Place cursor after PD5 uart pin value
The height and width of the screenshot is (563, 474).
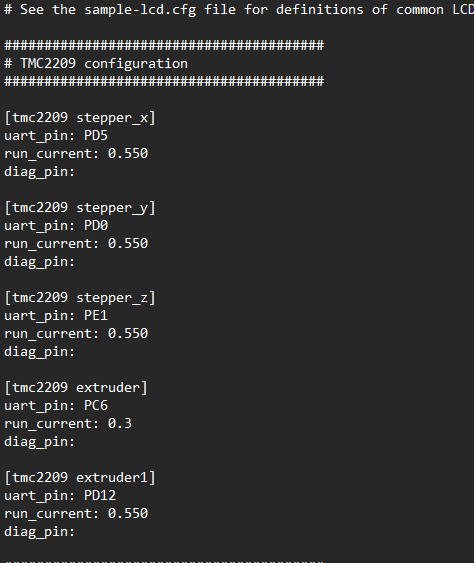tap(108, 136)
